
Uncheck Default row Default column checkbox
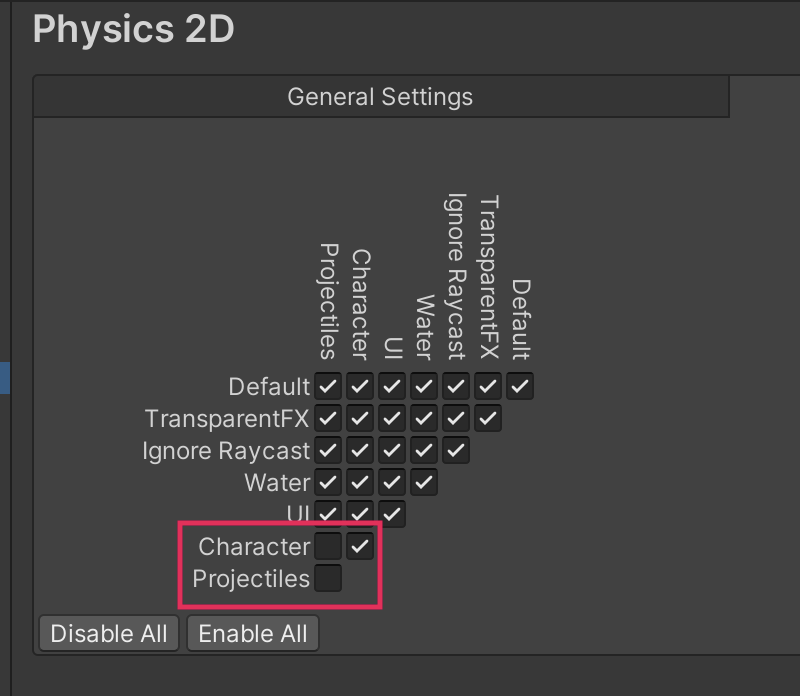[x=520, y=386]
